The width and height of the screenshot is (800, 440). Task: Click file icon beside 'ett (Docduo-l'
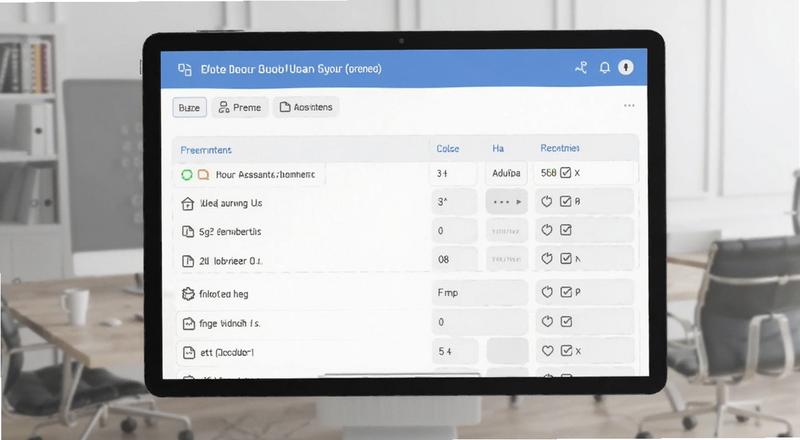pos(189,353)
